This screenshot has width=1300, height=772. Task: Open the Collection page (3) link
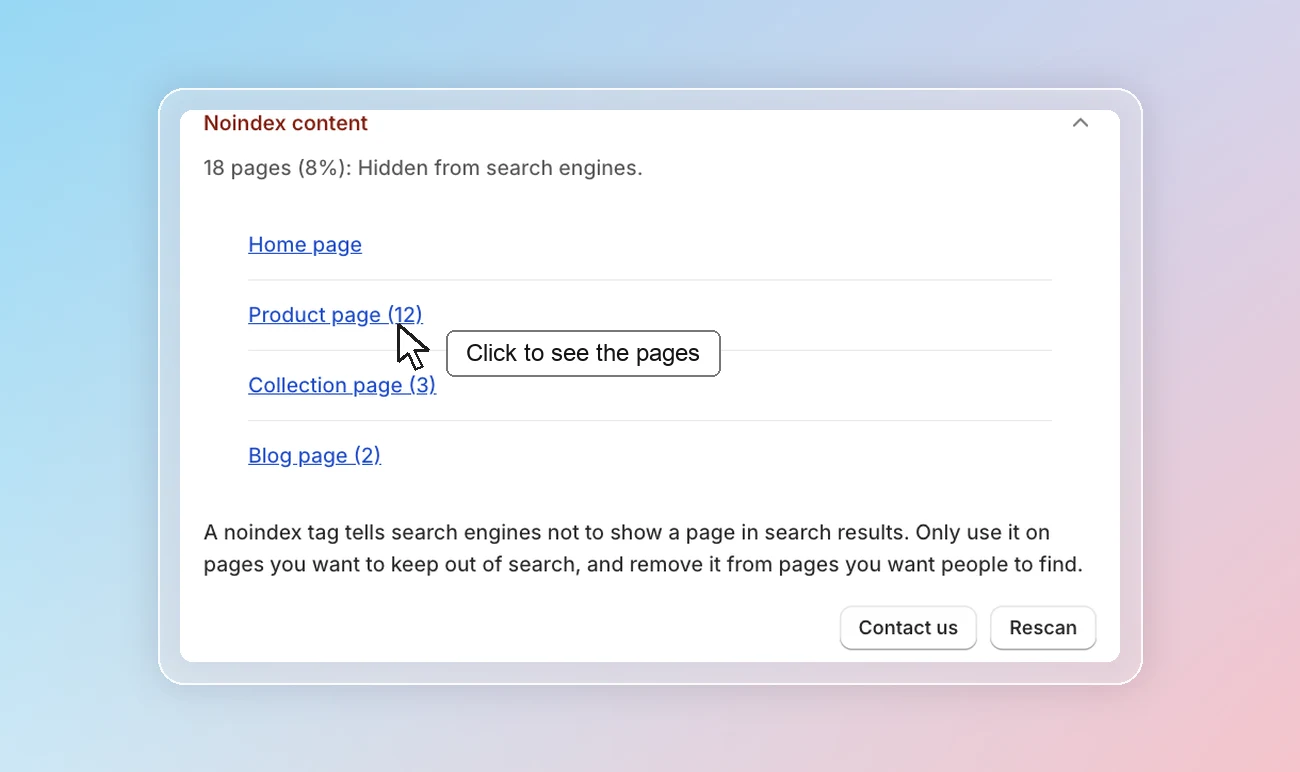pyautogui.click(x=342, y=385)
